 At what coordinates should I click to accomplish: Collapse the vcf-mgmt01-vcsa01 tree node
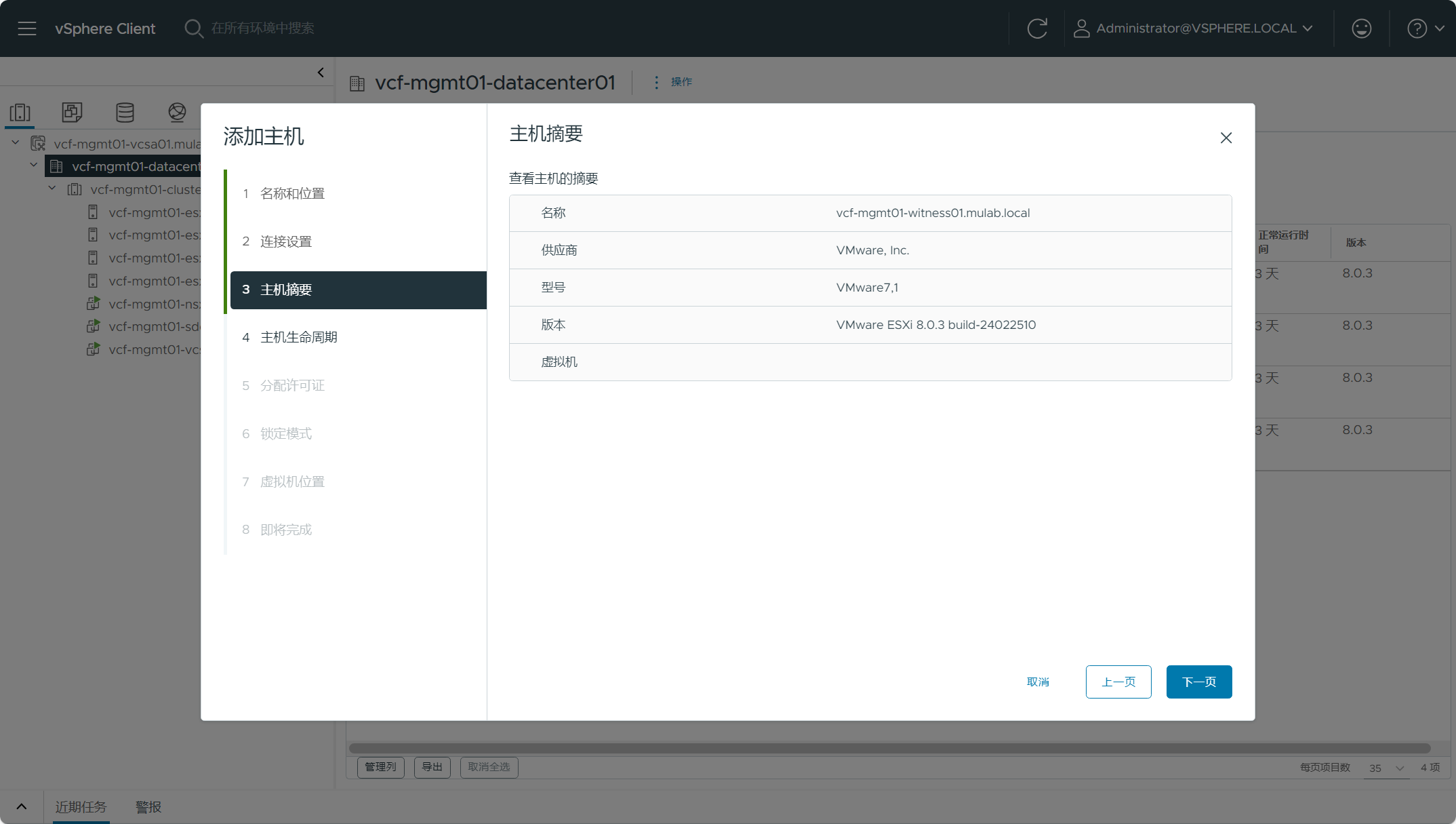pyautogui.click(x=16, y=143)
